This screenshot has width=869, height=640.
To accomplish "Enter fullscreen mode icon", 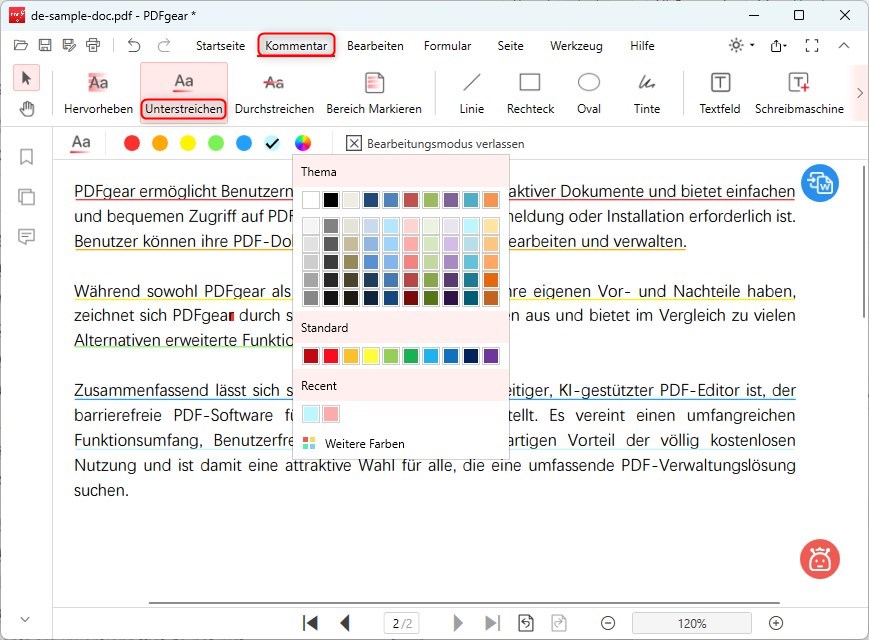I will click(812, 45).
